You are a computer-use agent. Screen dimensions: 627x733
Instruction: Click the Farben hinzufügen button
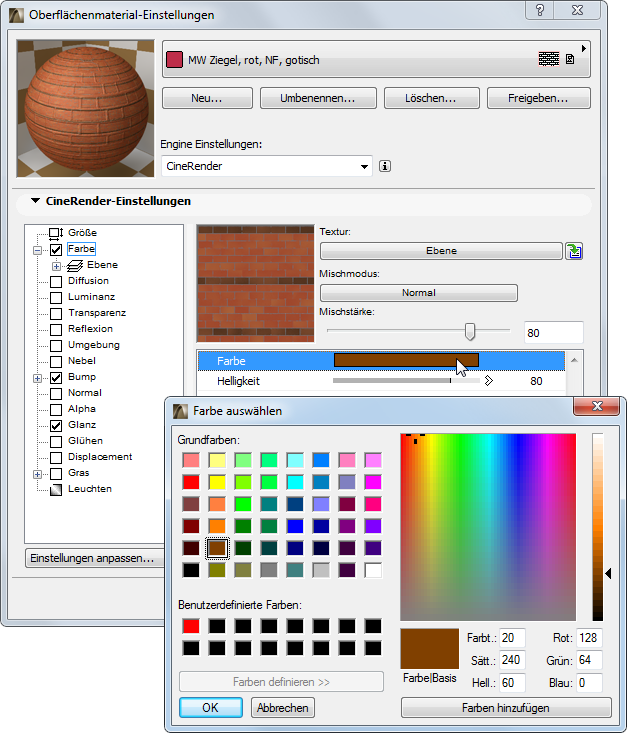click(x=506, y=707)
